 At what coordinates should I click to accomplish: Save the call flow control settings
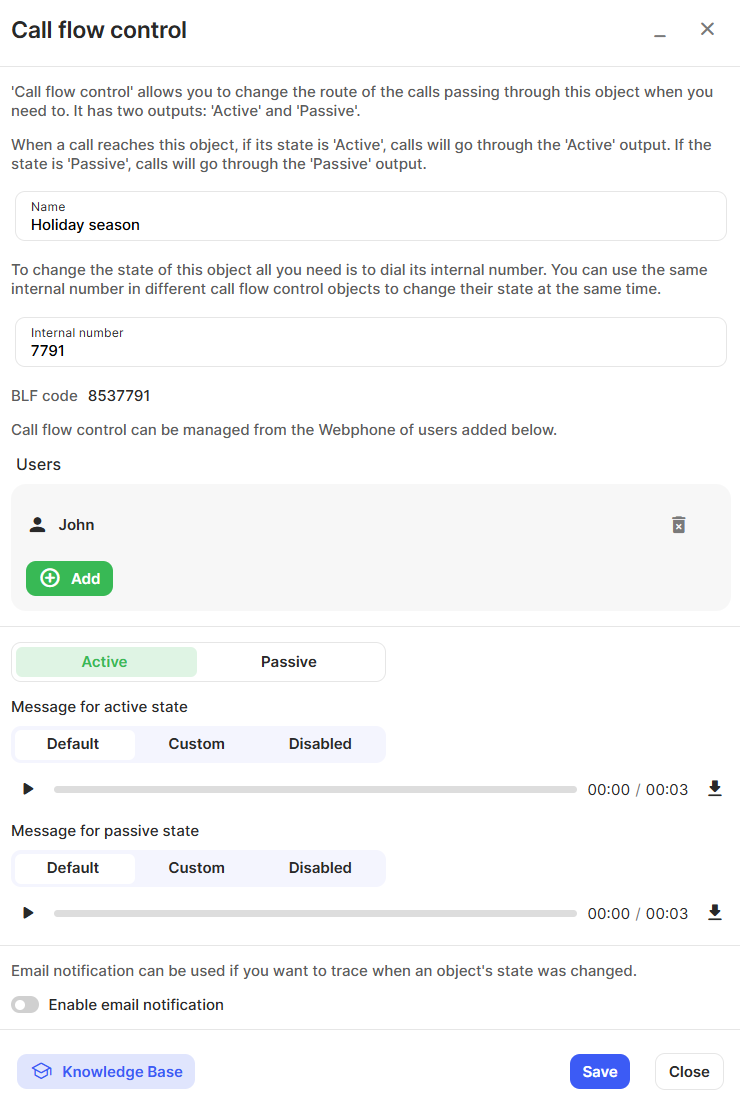coord(599,1072)
